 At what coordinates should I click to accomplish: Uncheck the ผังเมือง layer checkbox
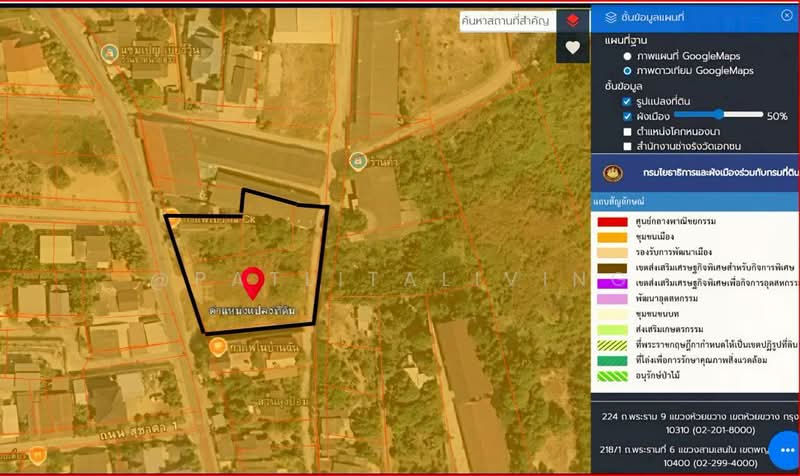click(627, 116)
